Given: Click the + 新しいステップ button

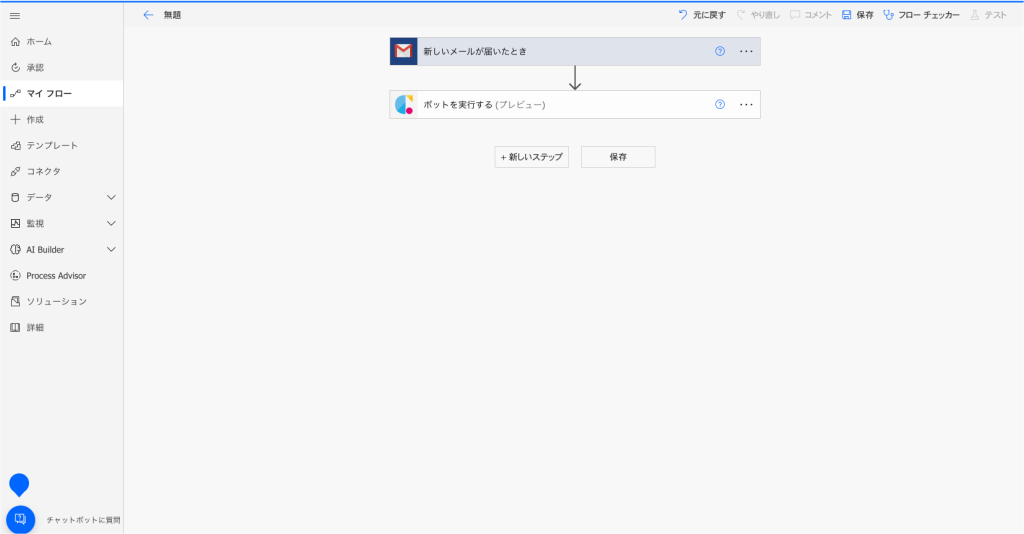Looking at the screenshot, I should [532, 157].
